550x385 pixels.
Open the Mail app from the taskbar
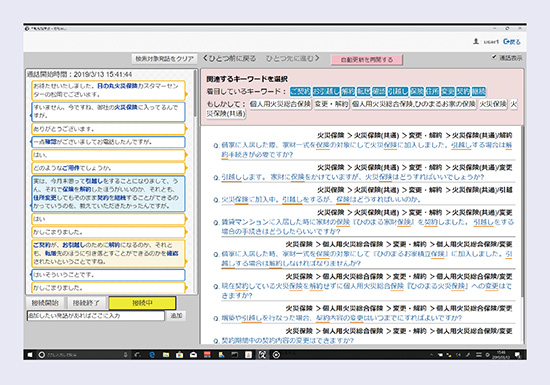193,355
